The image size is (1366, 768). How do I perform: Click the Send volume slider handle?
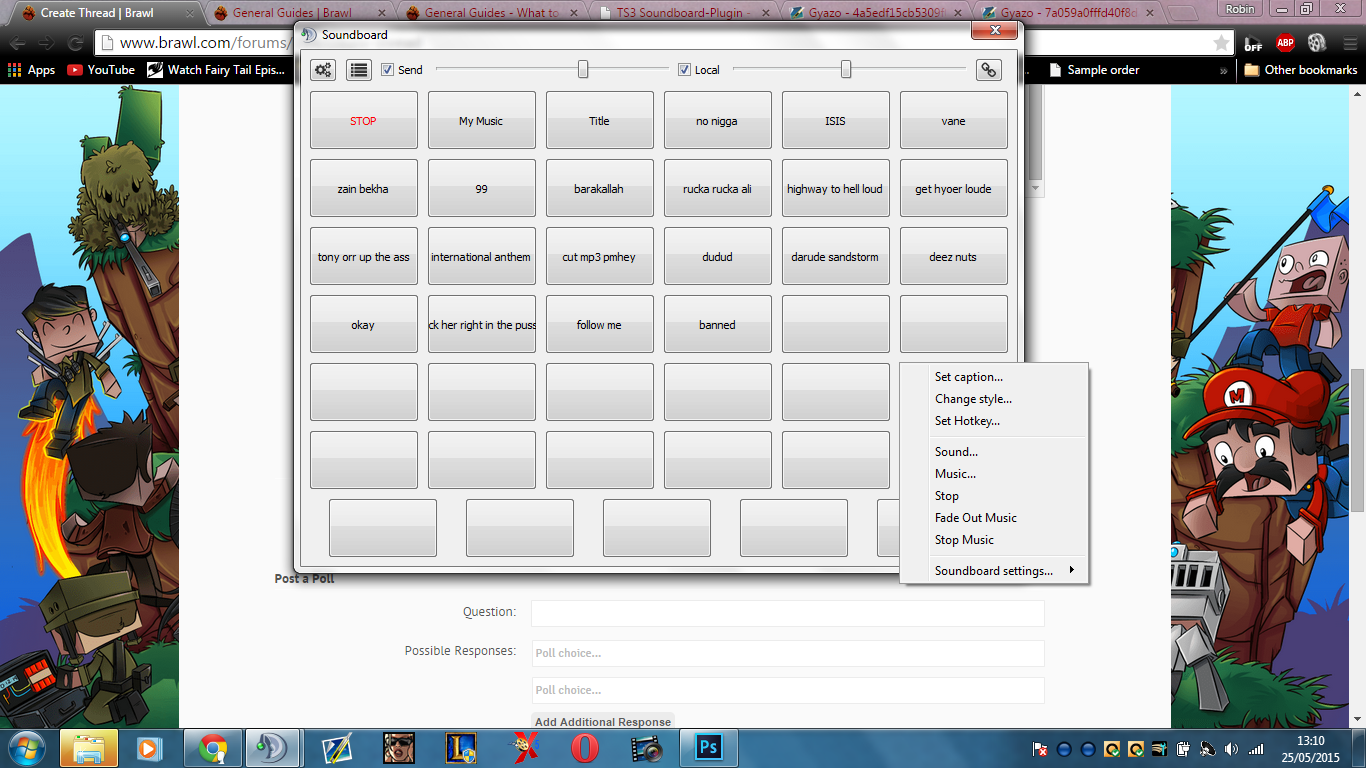tap(583, 69)
